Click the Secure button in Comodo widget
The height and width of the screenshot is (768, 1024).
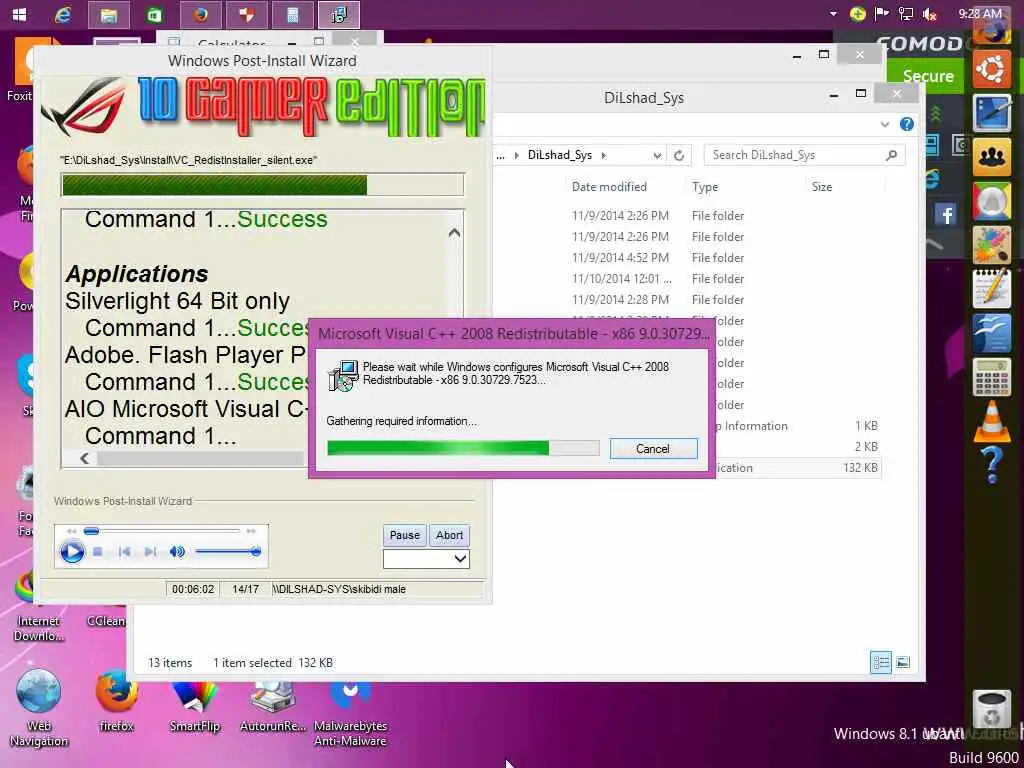(x=927, y=76)
